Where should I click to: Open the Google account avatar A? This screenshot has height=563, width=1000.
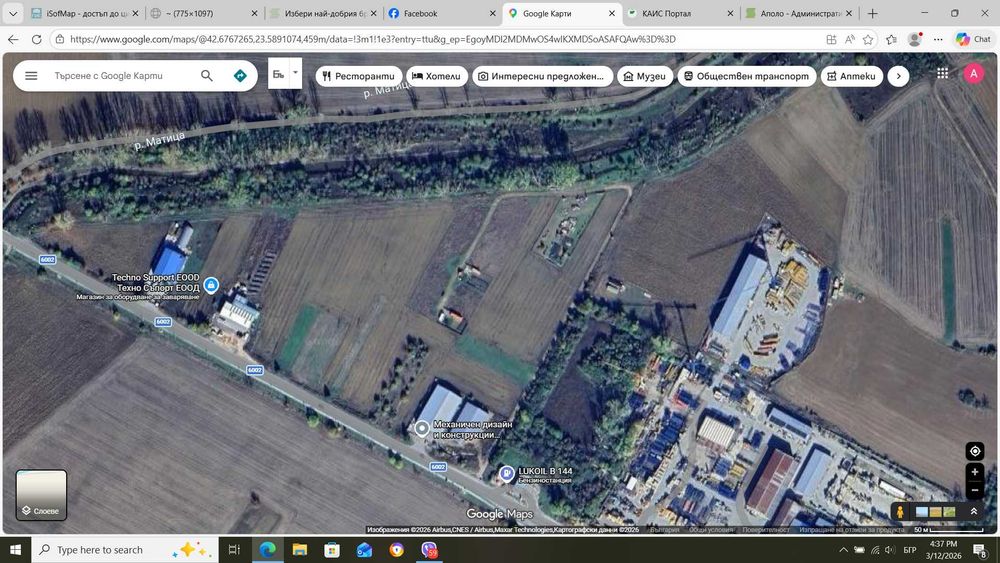pyautogui.click(x=973, y=73)
